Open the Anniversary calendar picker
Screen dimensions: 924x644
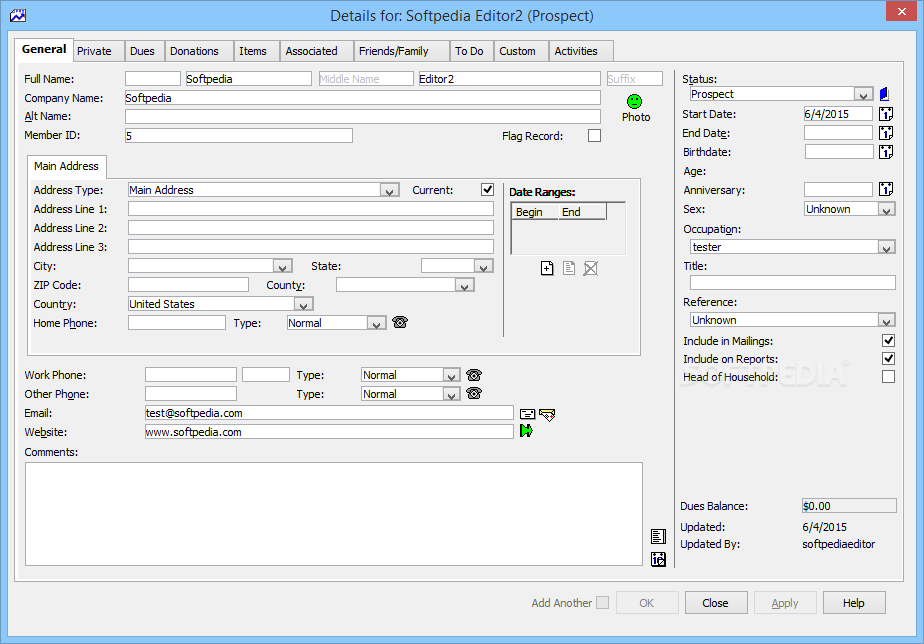click(x=886, y=189)
